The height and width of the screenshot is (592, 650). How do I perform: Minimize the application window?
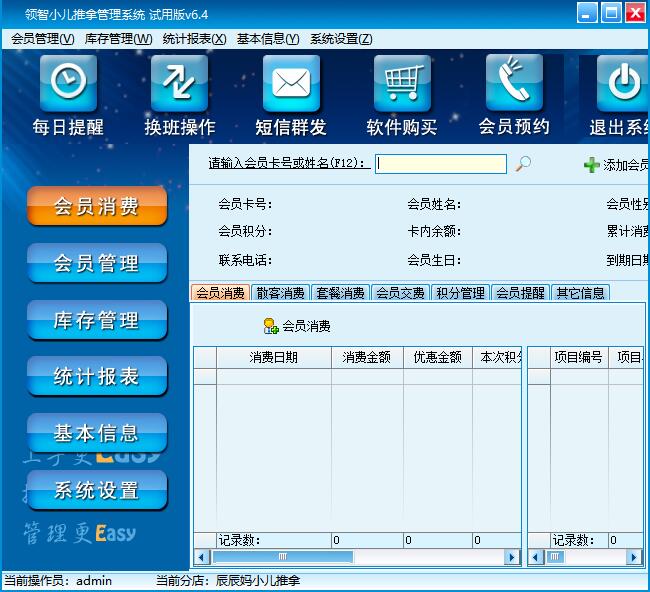tap(587, 13)
